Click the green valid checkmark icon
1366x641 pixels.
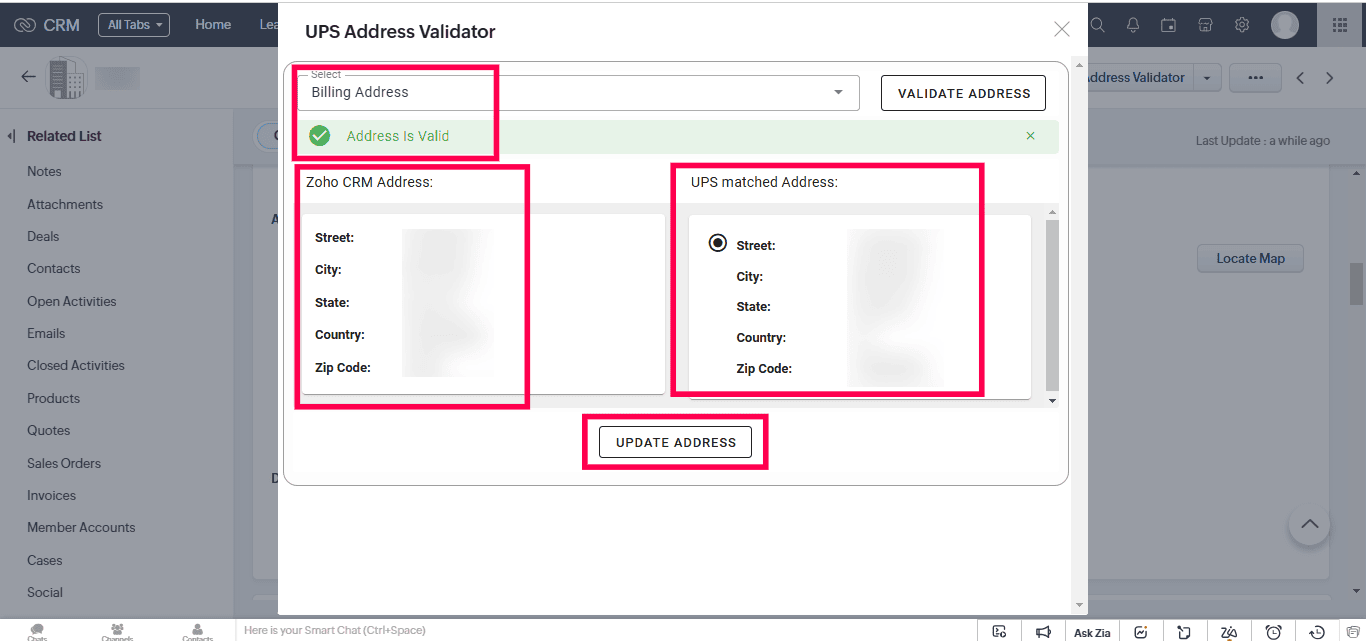click(320, 136)
